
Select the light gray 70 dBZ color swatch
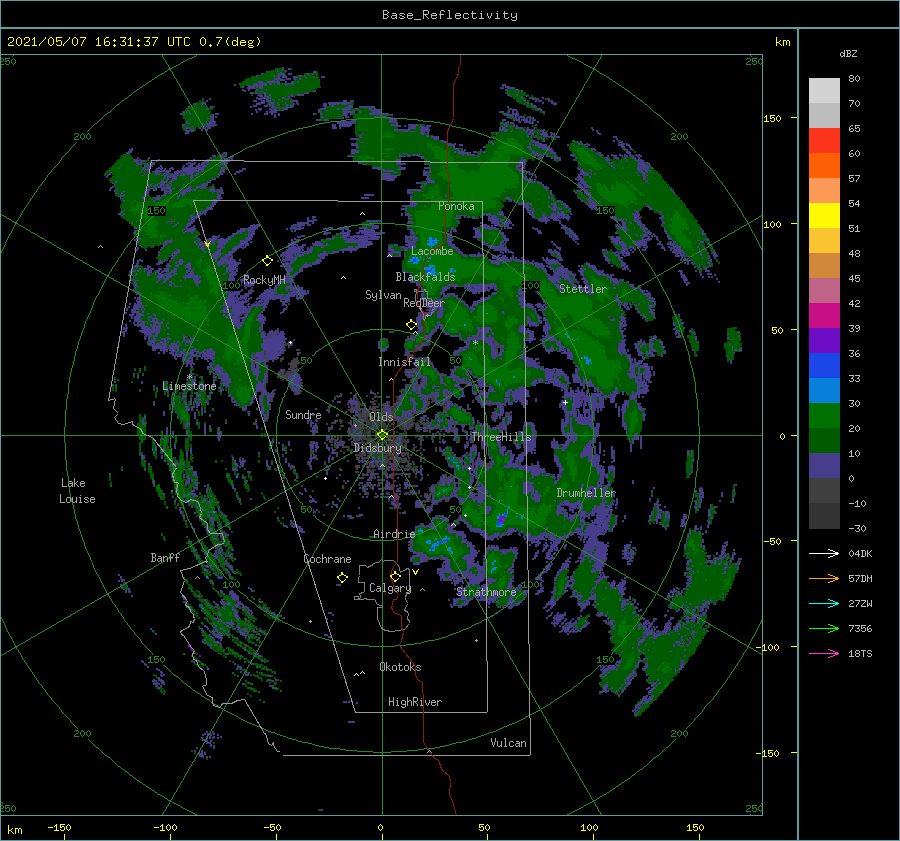pos(824,91)
